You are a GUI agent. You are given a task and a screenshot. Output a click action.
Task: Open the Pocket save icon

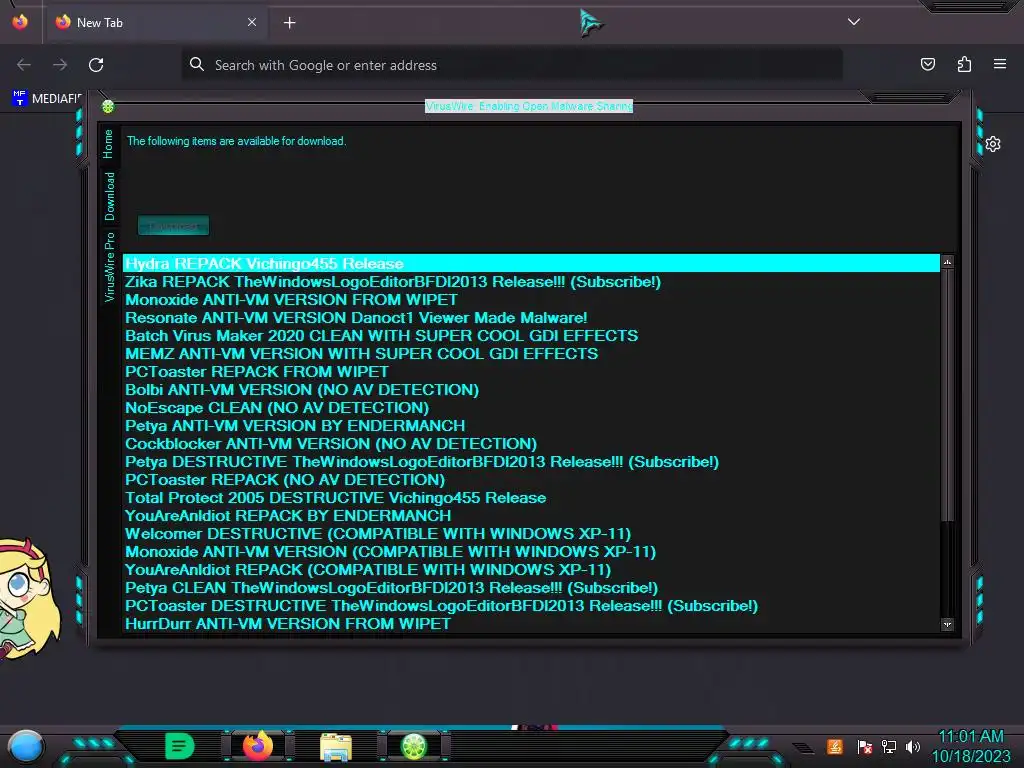click(927, 64)
